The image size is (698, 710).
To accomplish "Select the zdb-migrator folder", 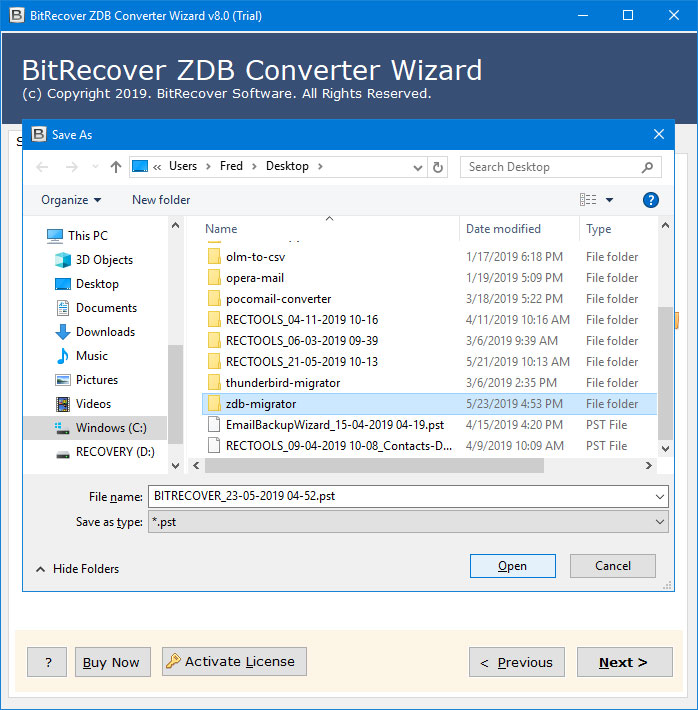I will click(x=429, y=404).
